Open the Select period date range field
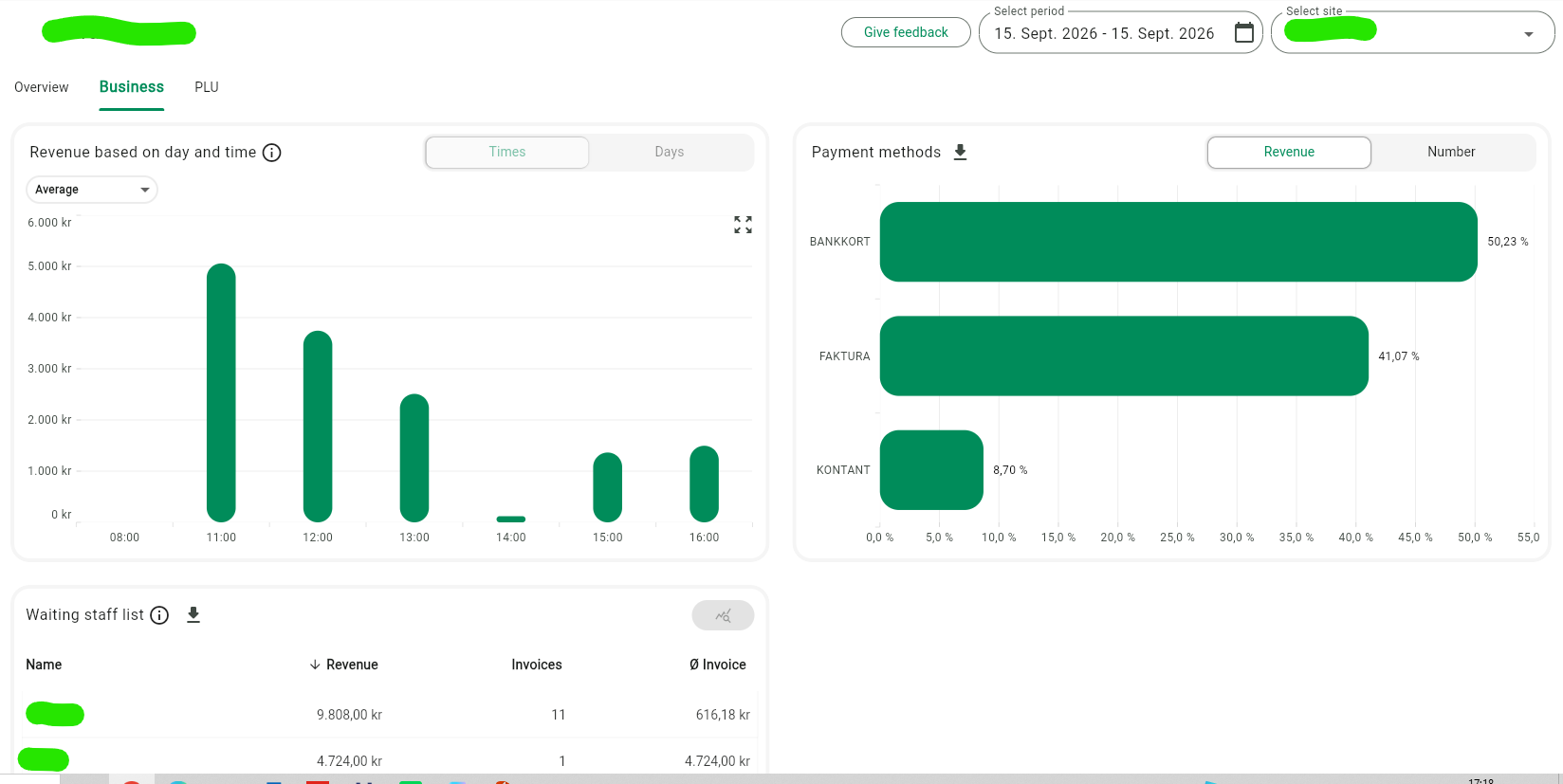Image resolution: width=1563 pixels, height=784 pixels. coord(1120,33)
